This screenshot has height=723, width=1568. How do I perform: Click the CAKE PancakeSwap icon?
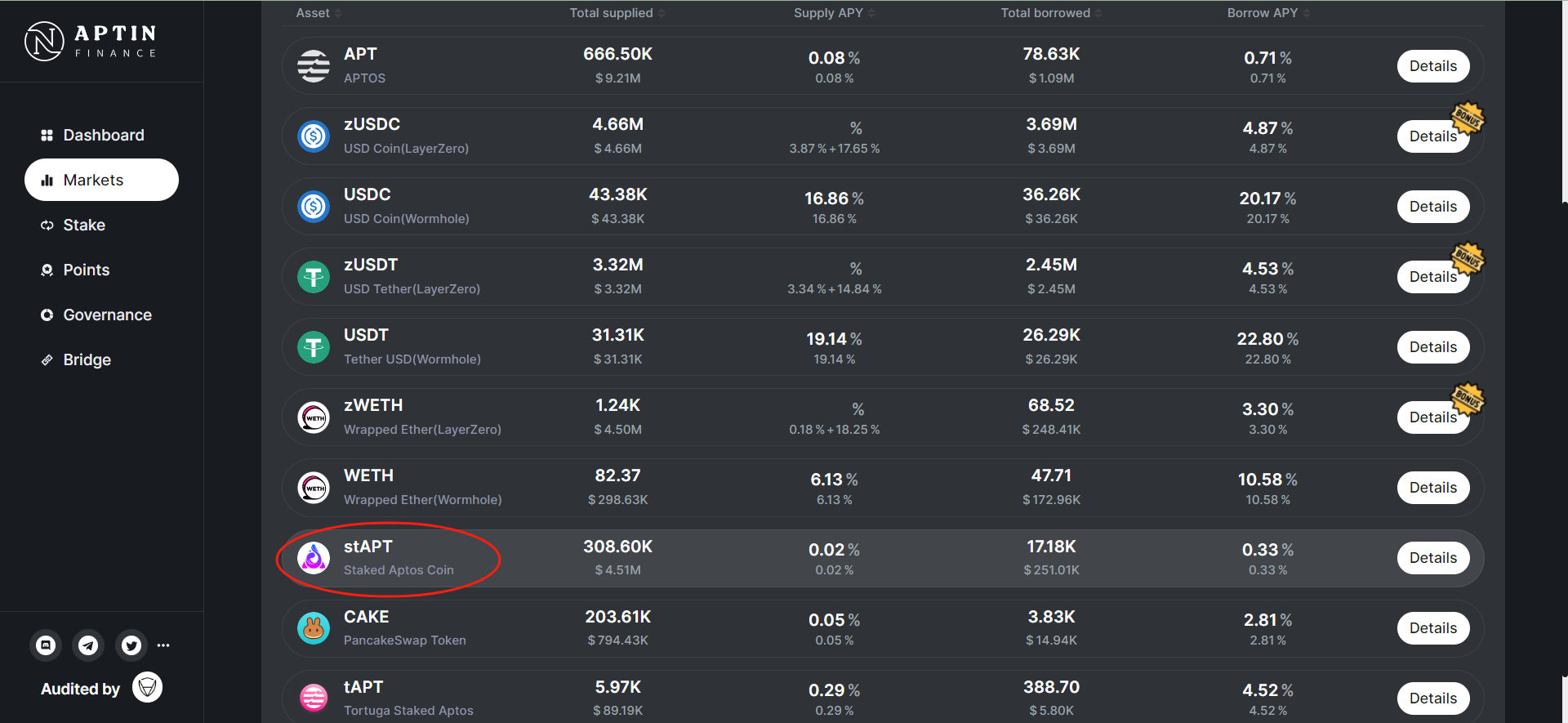click(x=314, y=628)
